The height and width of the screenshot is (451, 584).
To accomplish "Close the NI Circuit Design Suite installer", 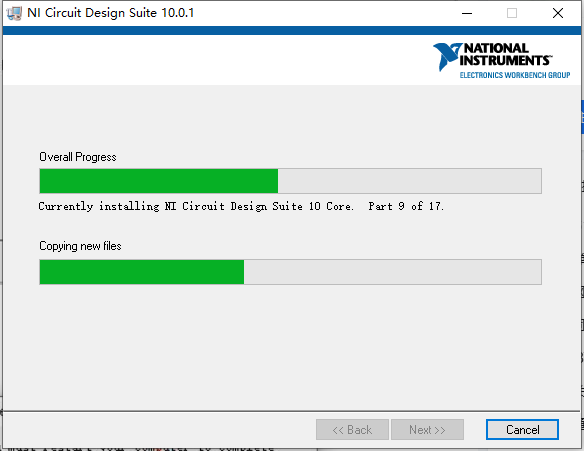I will (x=558, y=13).
